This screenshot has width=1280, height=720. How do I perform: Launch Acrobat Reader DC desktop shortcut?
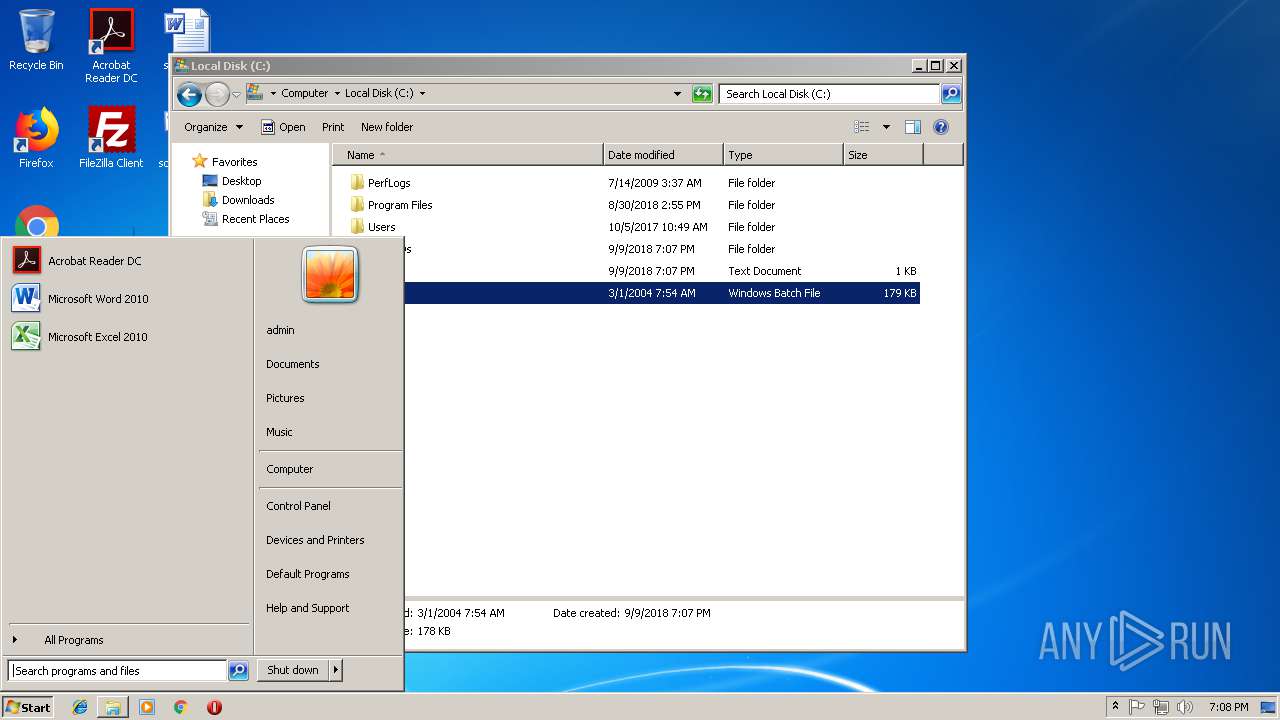pos(111,46)
